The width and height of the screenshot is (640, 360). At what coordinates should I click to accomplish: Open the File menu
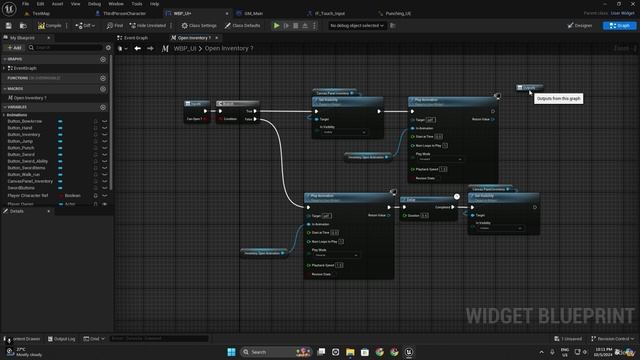click(x=25, y=4)
